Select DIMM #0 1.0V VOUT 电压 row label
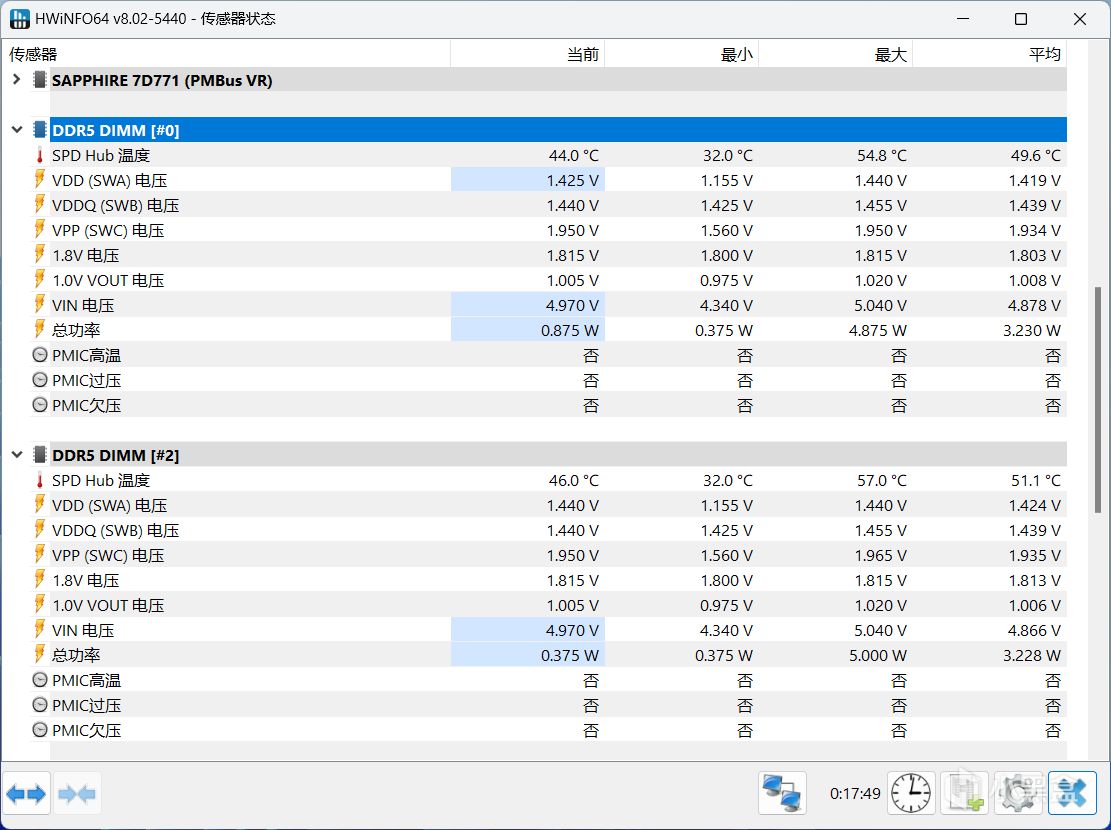 (x=108, y=280)
